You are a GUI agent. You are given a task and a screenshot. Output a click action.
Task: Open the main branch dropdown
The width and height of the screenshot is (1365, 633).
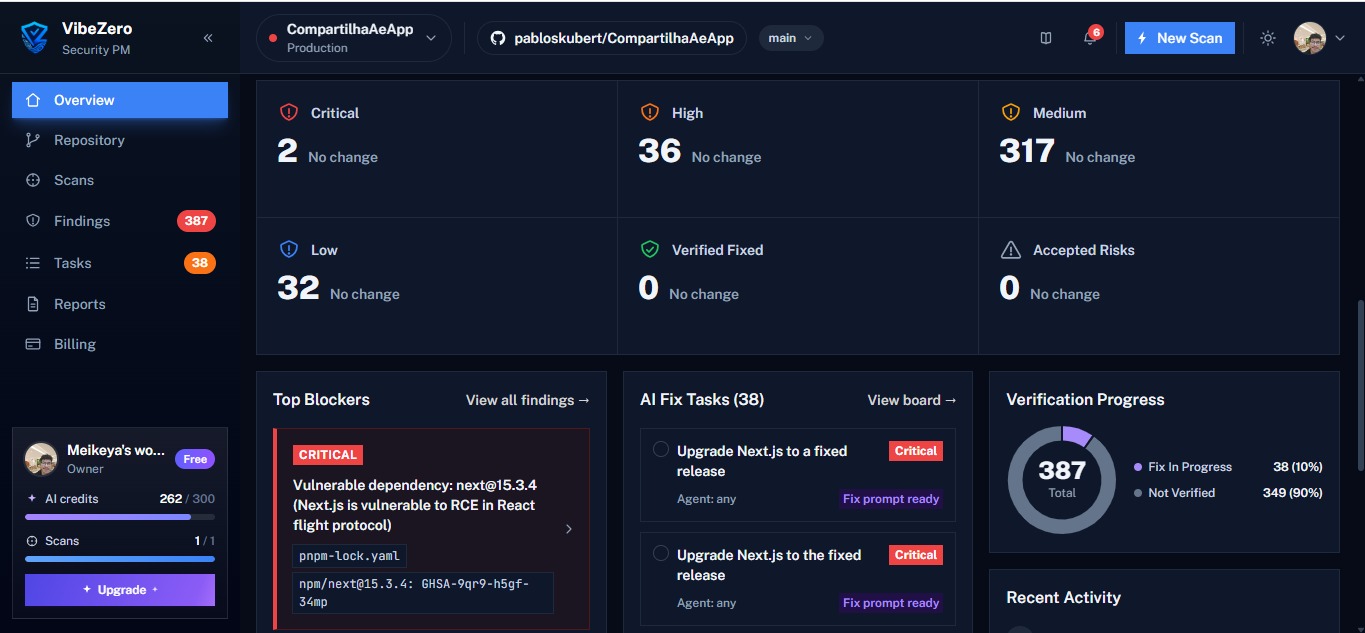(x=791, y=38)
